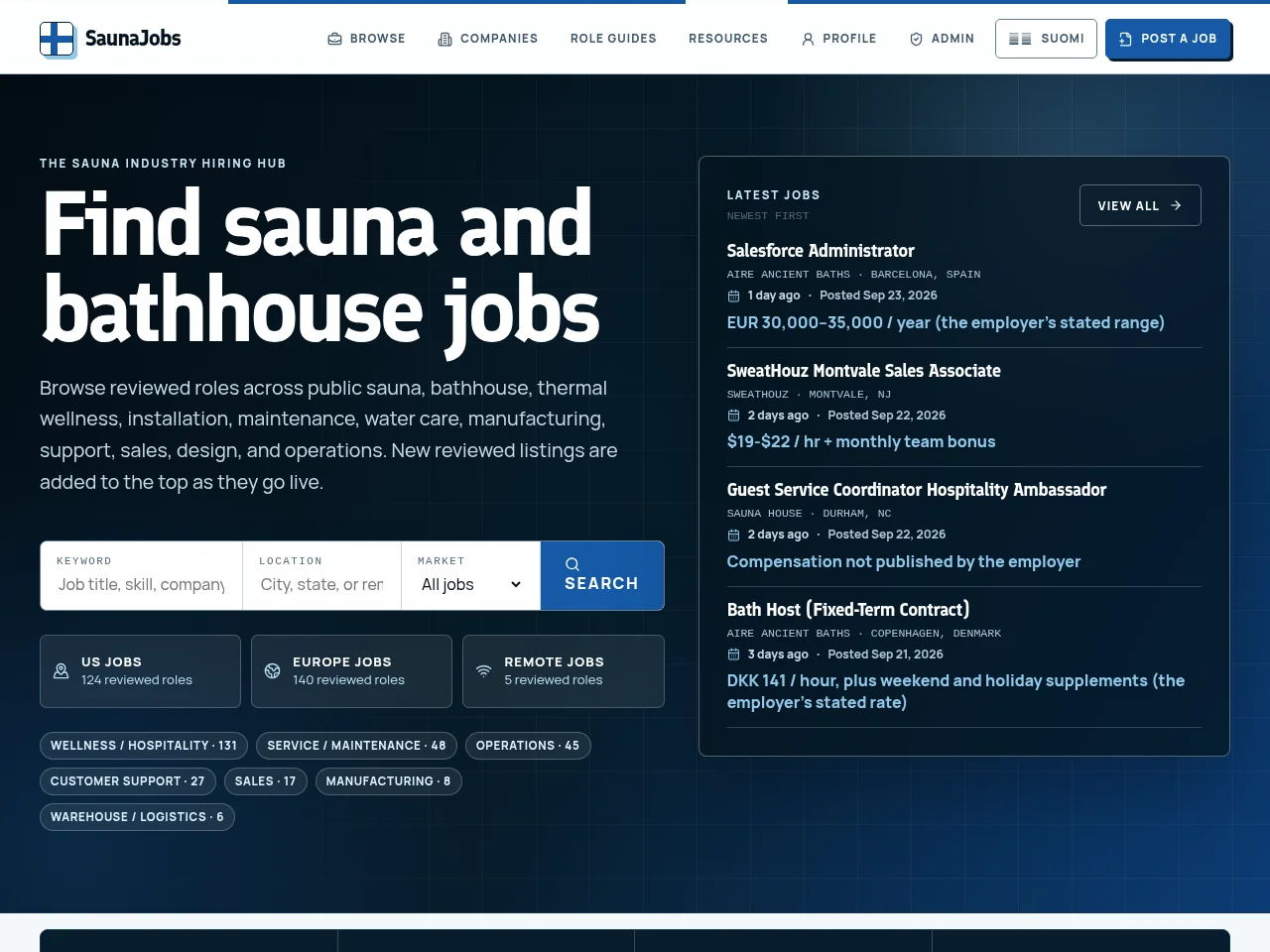Click the Post a Job button
The width and height of the screenshot is (1270, 952).
pyautogui.click(x=1168, y=39)
